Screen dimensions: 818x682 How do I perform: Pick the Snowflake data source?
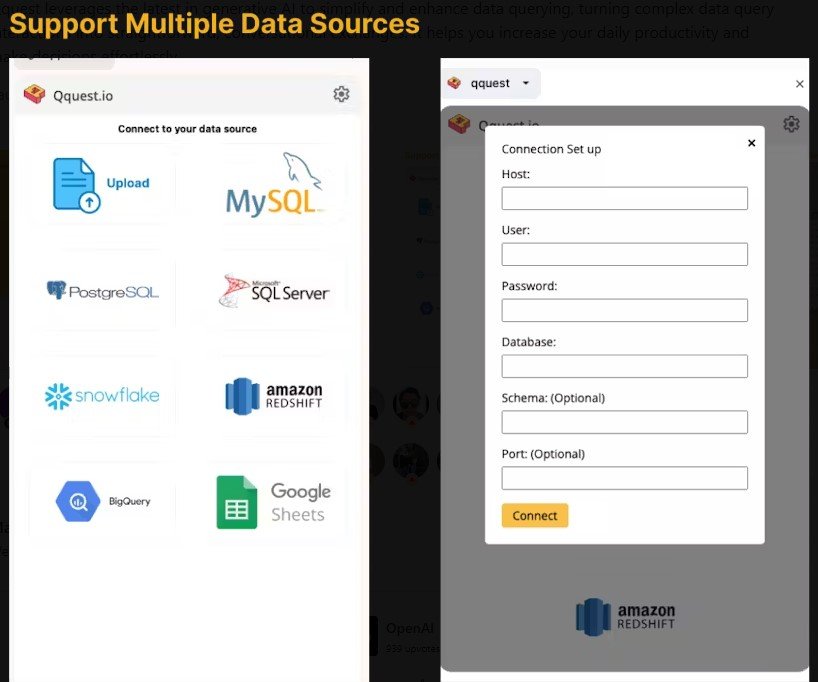[x=102, y=396]
